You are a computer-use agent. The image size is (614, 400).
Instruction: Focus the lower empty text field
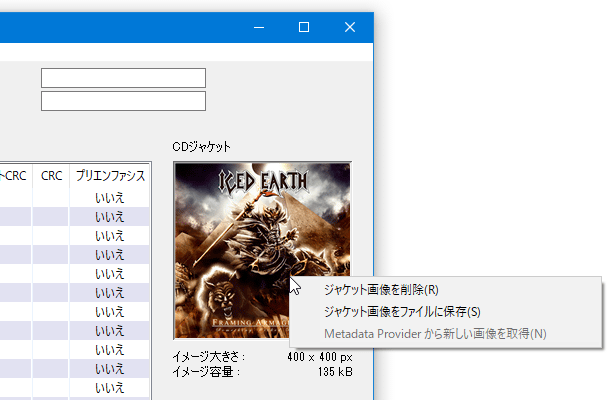coord(123,101)
